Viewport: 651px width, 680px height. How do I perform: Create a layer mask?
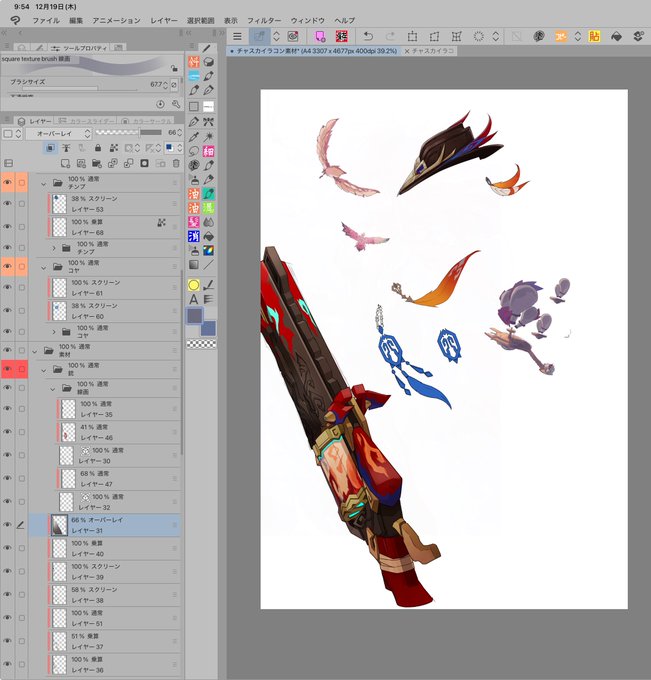pyautogui.click(x=144, y=163)
